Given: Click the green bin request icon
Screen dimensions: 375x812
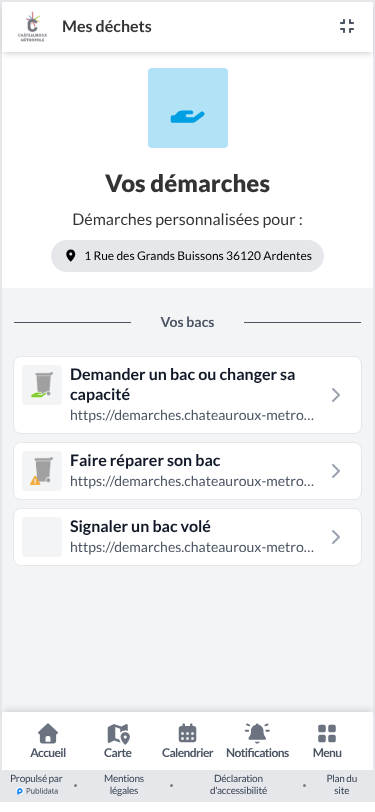Looking at the screenshot, I should [42, 385].
